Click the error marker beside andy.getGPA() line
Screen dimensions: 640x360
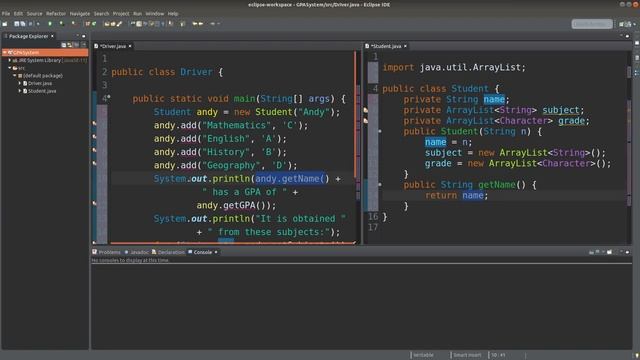(x=94, y=203)
